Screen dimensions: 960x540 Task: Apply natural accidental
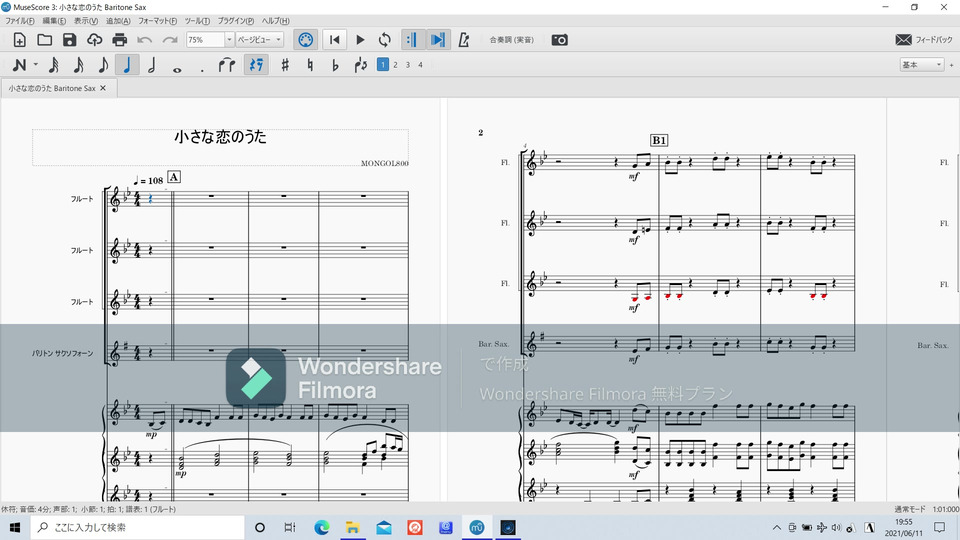tap(310, 65)
